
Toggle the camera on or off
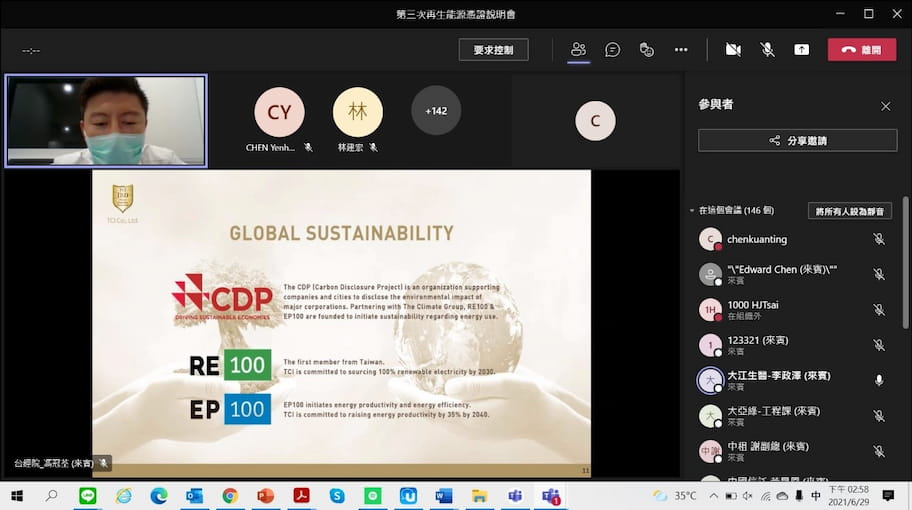(733, 50)
